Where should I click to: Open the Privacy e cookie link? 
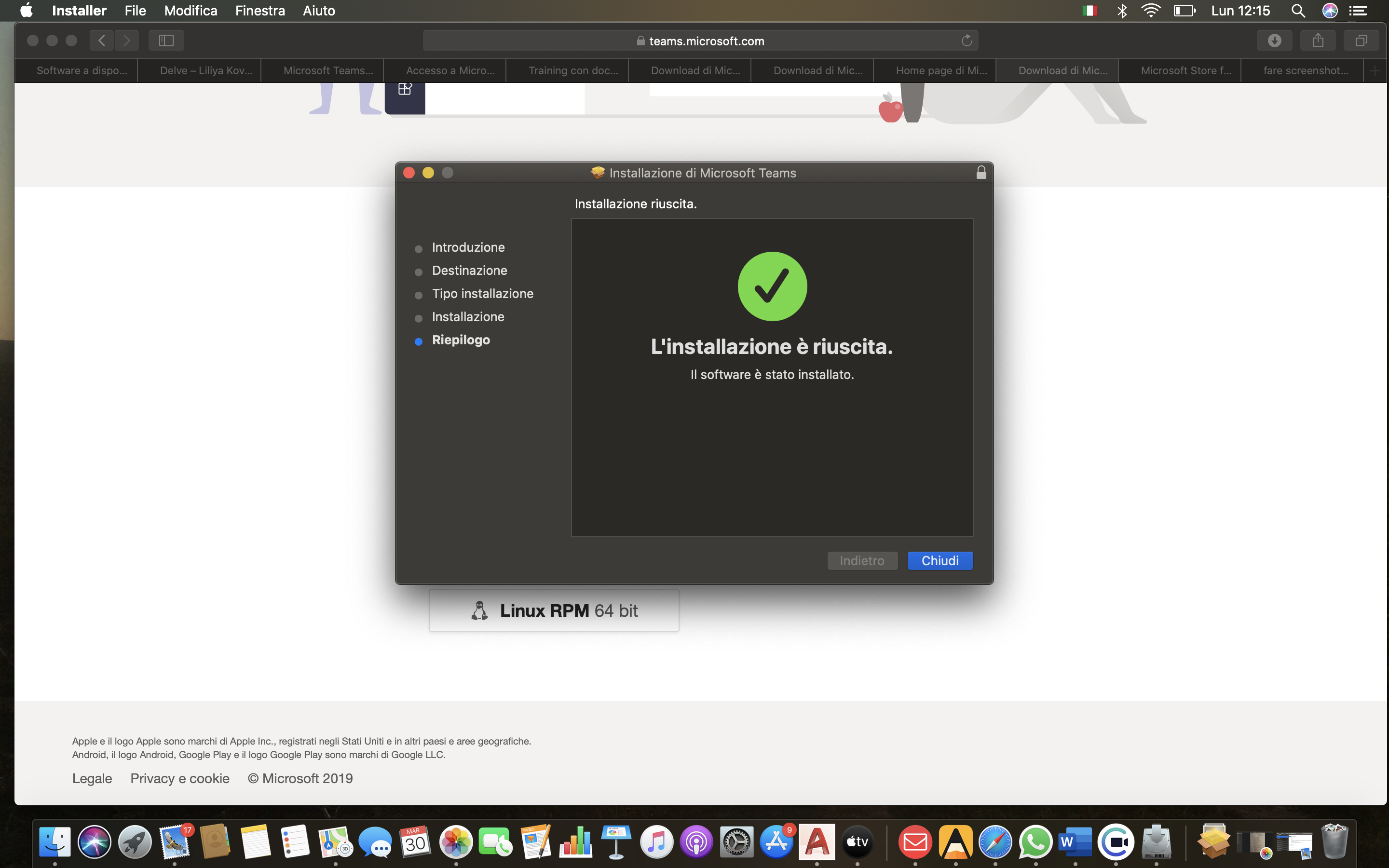179,778
